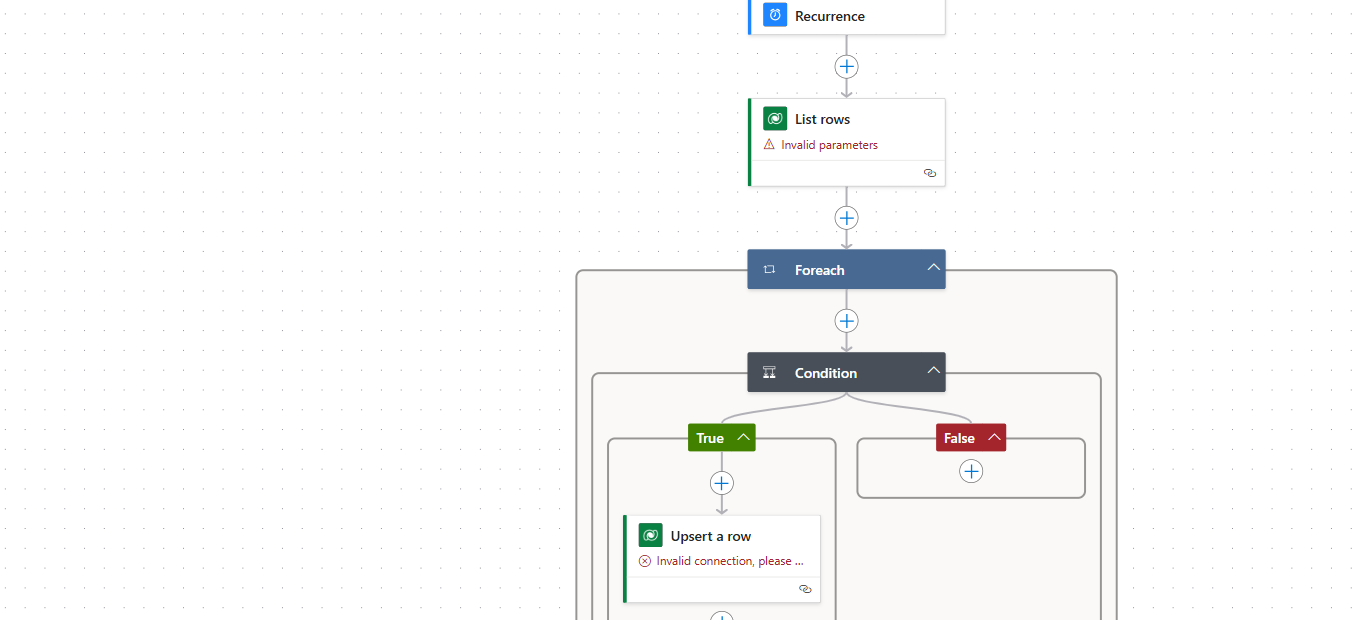Click the Condition branch icon
Image resolution: width=1363 pixels, height=620 pixels.
click(769, 373)
